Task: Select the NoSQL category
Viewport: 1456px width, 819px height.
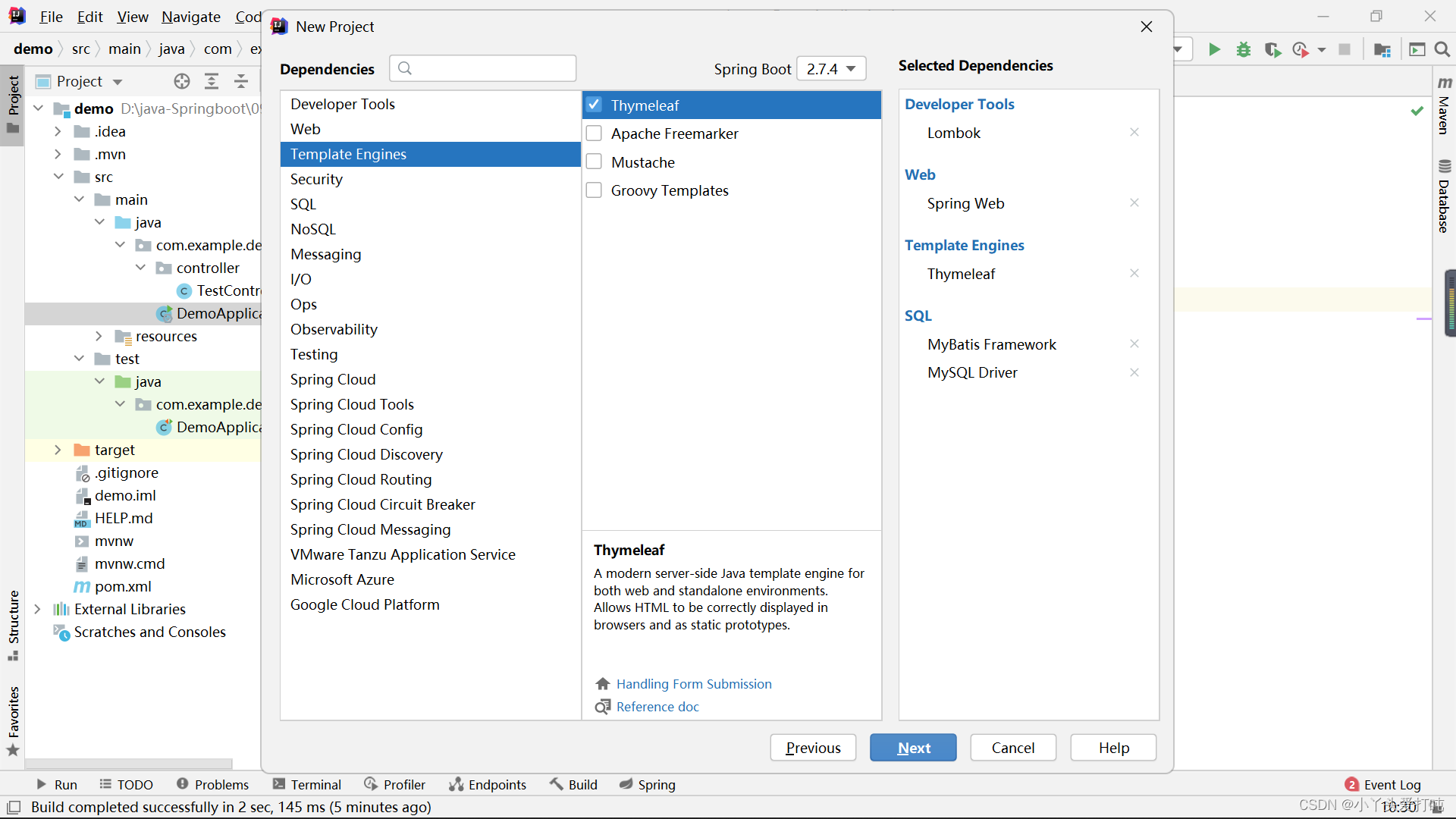Action: tap(430, 229)
